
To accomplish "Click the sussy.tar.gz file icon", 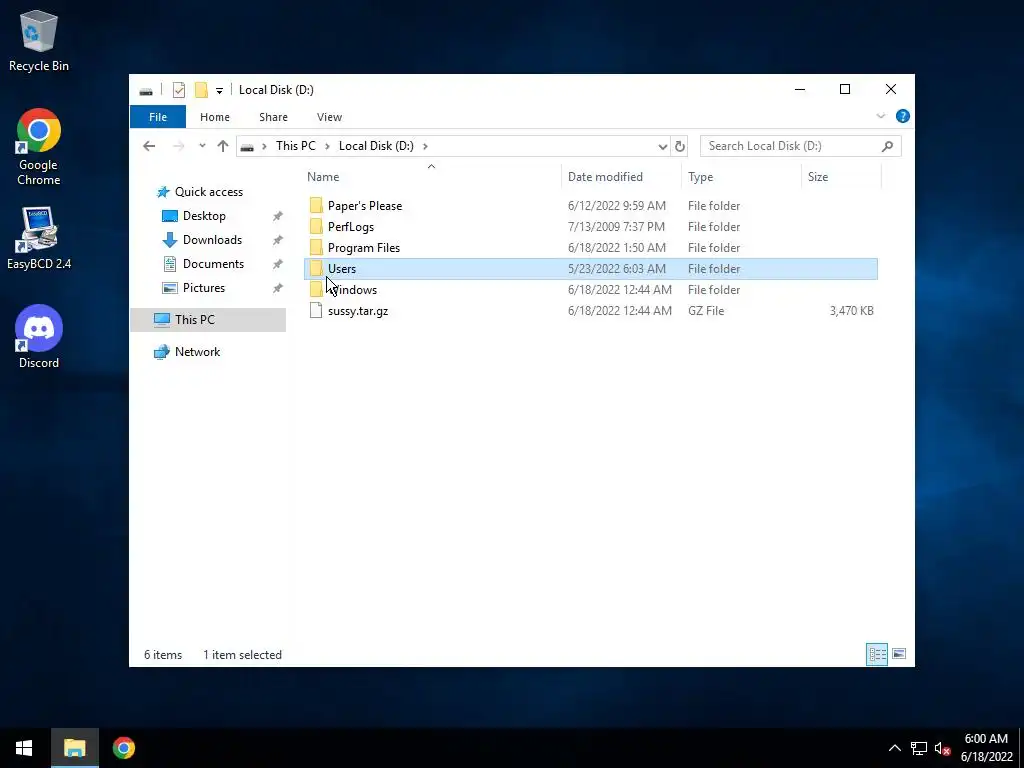I will click(316, 311).
